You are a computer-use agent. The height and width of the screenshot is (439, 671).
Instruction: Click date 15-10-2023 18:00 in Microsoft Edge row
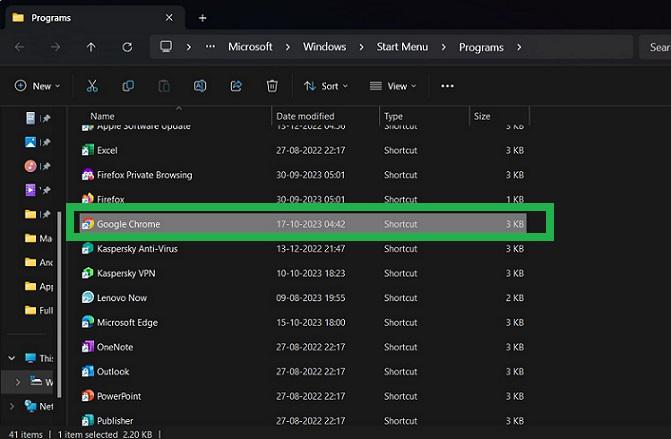tap(311, 322)
